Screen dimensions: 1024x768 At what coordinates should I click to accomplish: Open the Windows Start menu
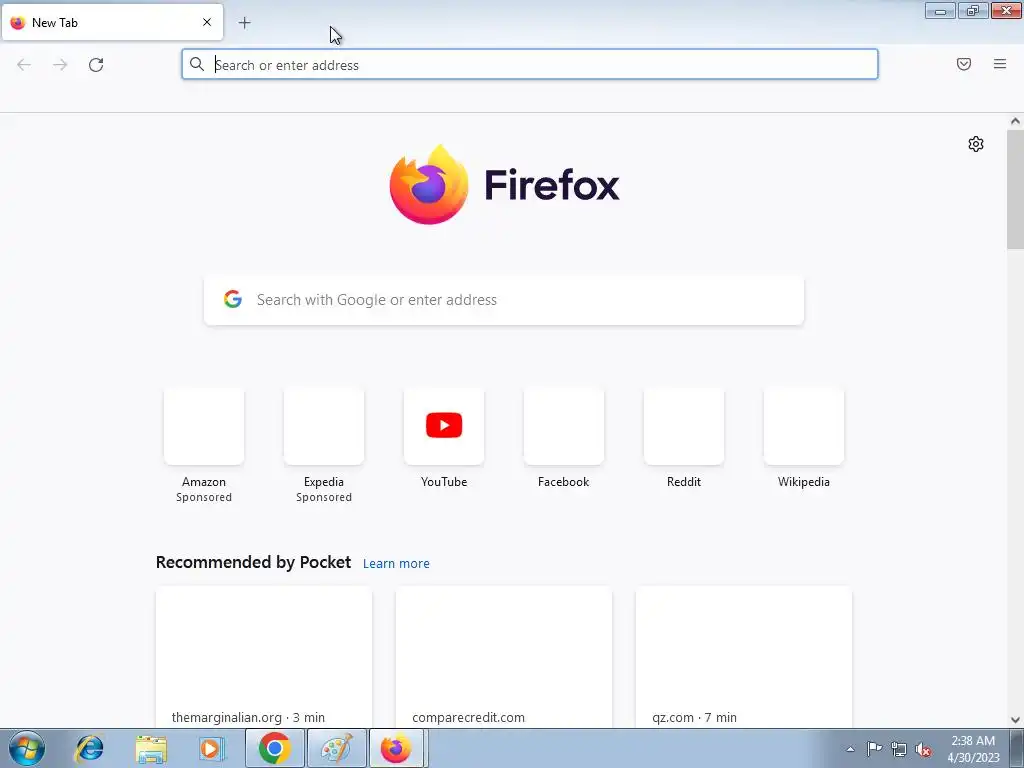coord(27,748)
